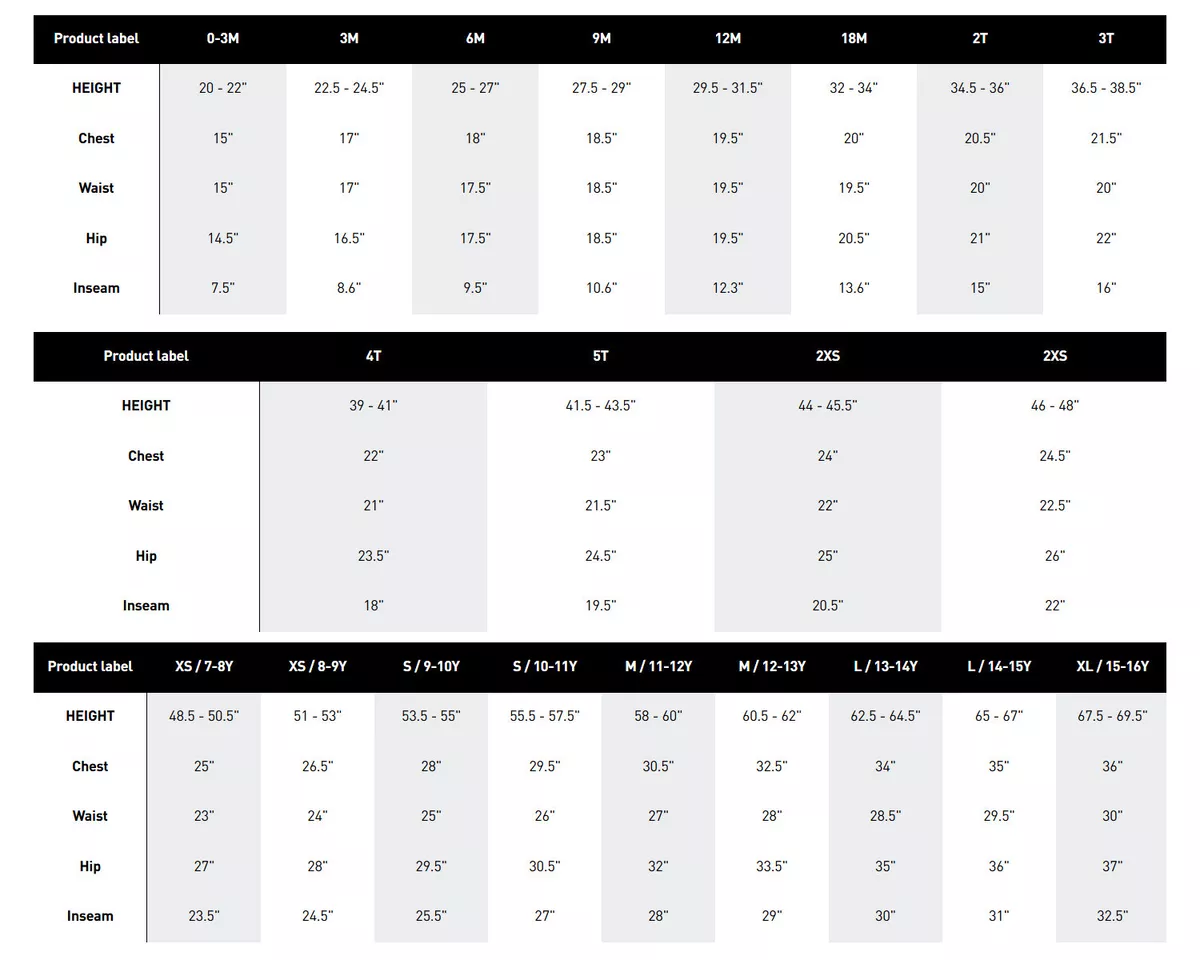This screenshot has width=1200, height=960.
Task: Click the M / 11-12Y header
Action: coord(658,666)
